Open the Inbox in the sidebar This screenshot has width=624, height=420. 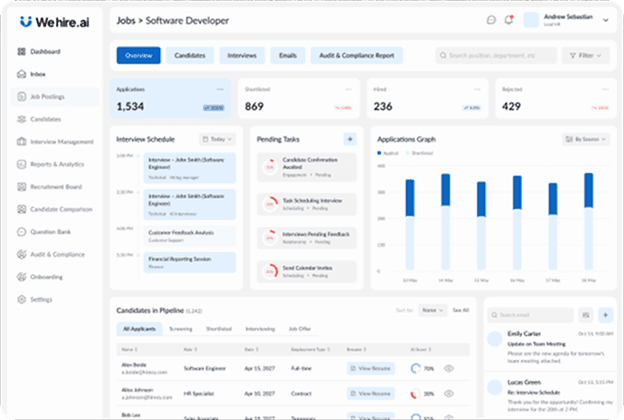31,74
